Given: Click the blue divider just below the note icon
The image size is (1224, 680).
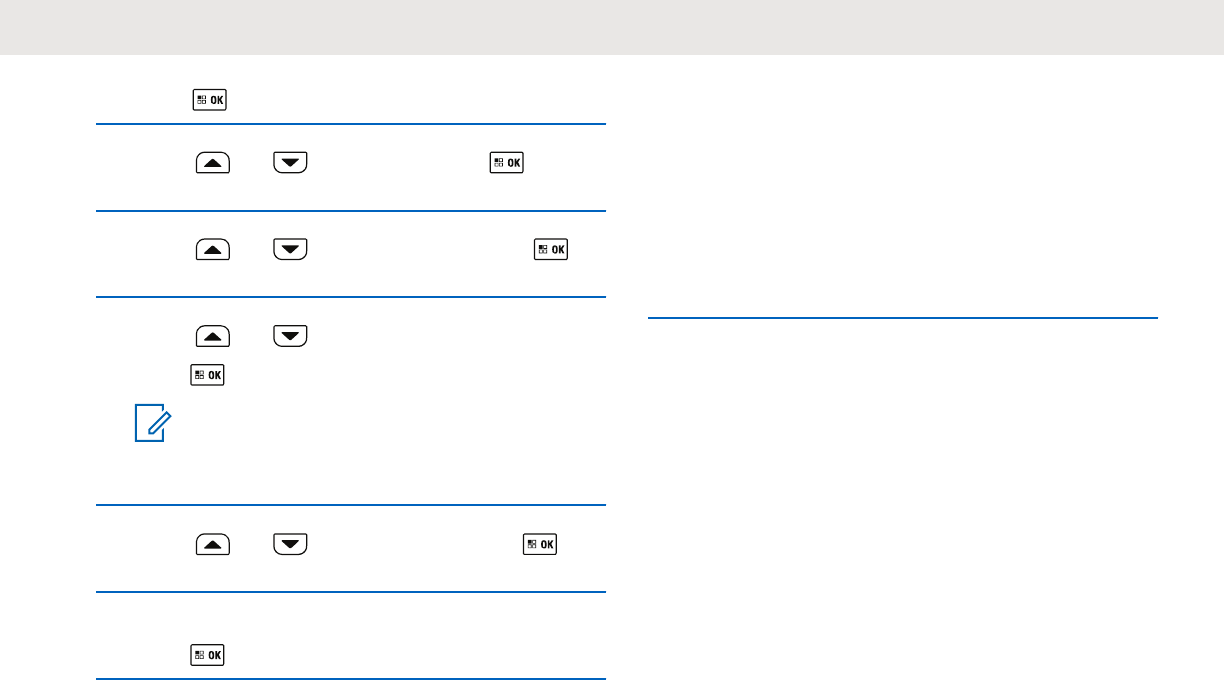Looking at the screenshot, I should 351,506.
